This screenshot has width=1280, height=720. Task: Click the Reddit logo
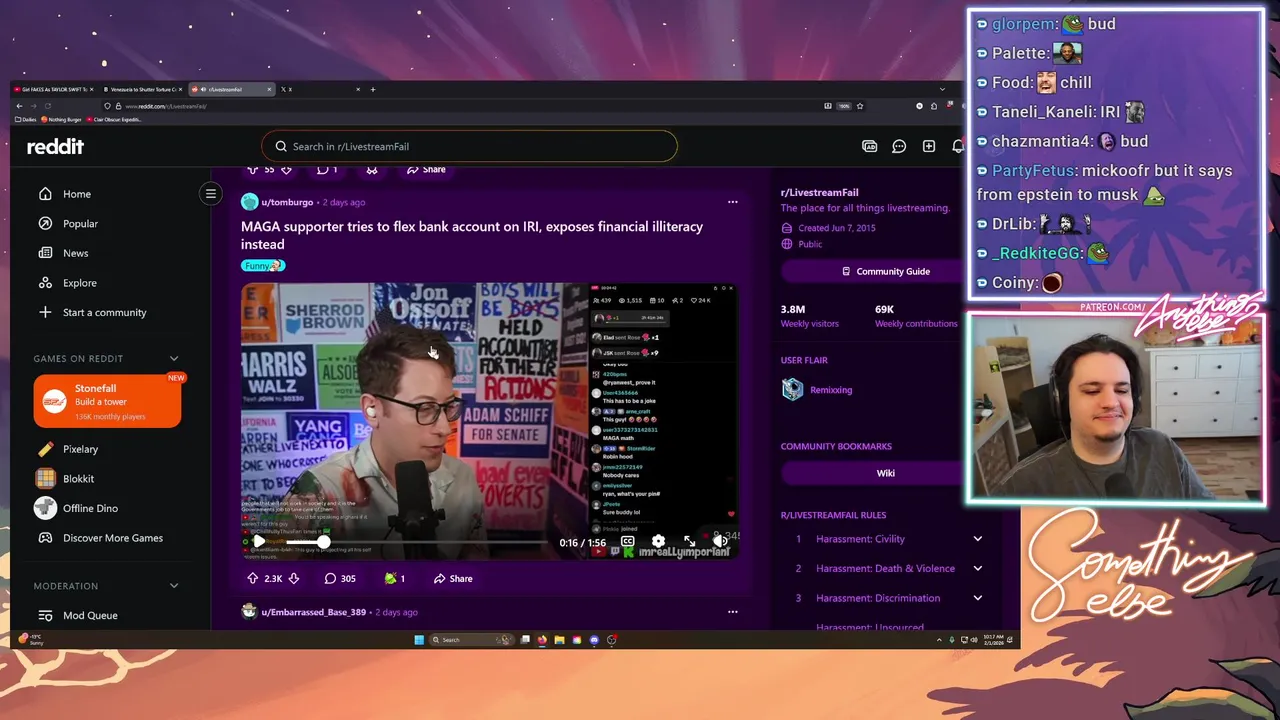55,147
